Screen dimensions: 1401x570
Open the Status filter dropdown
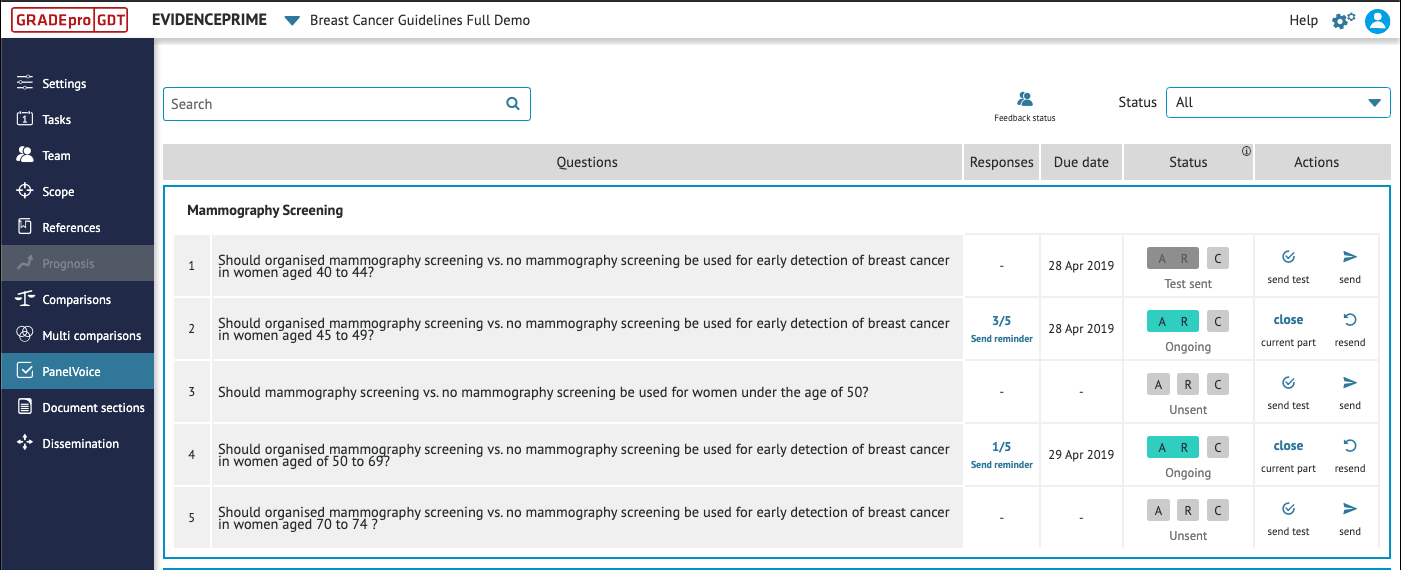click(x=1278, y=102)
